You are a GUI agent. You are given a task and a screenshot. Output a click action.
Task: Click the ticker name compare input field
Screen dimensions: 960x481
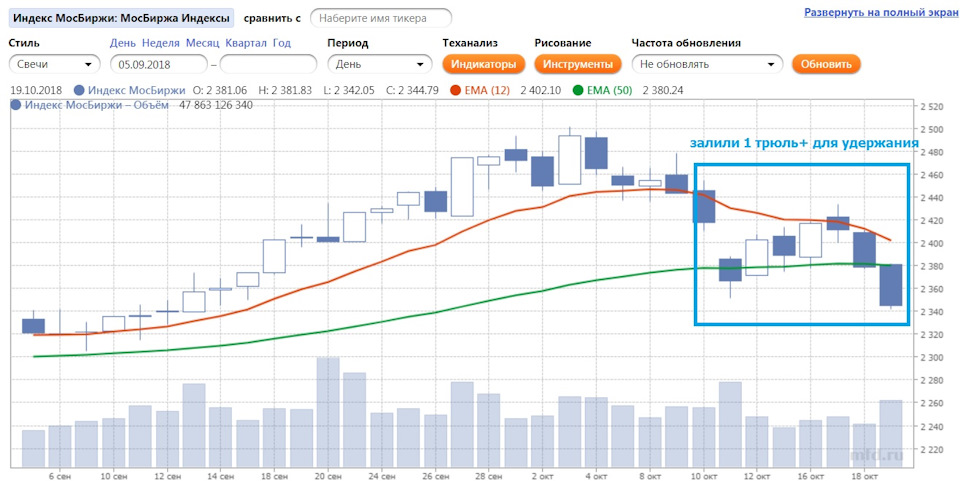(x=381, y=18)
